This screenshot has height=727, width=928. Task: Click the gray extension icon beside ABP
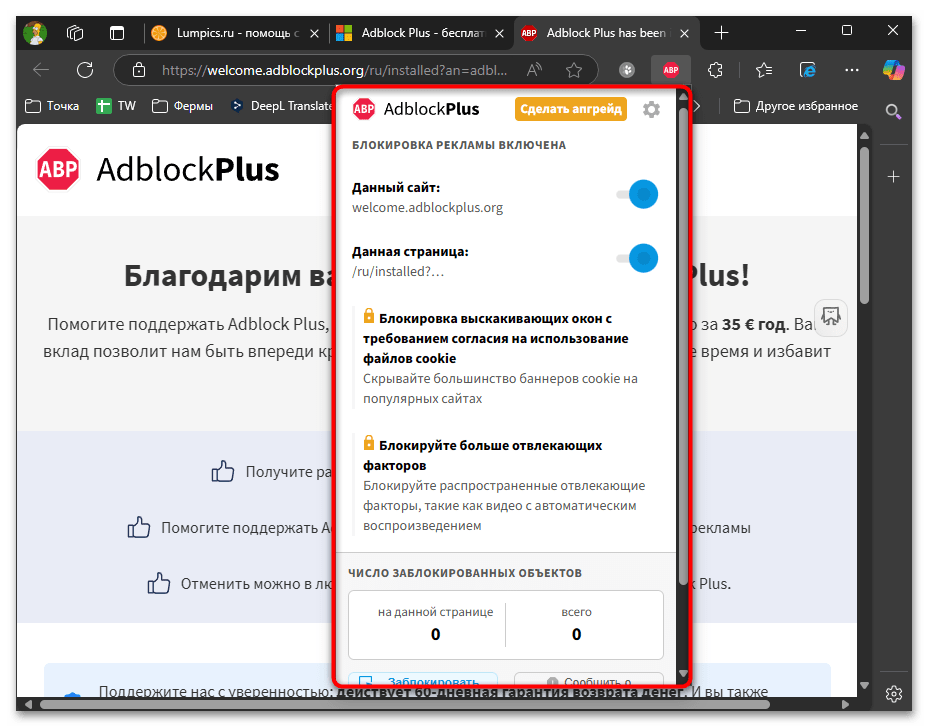click(x=627, y=70)
